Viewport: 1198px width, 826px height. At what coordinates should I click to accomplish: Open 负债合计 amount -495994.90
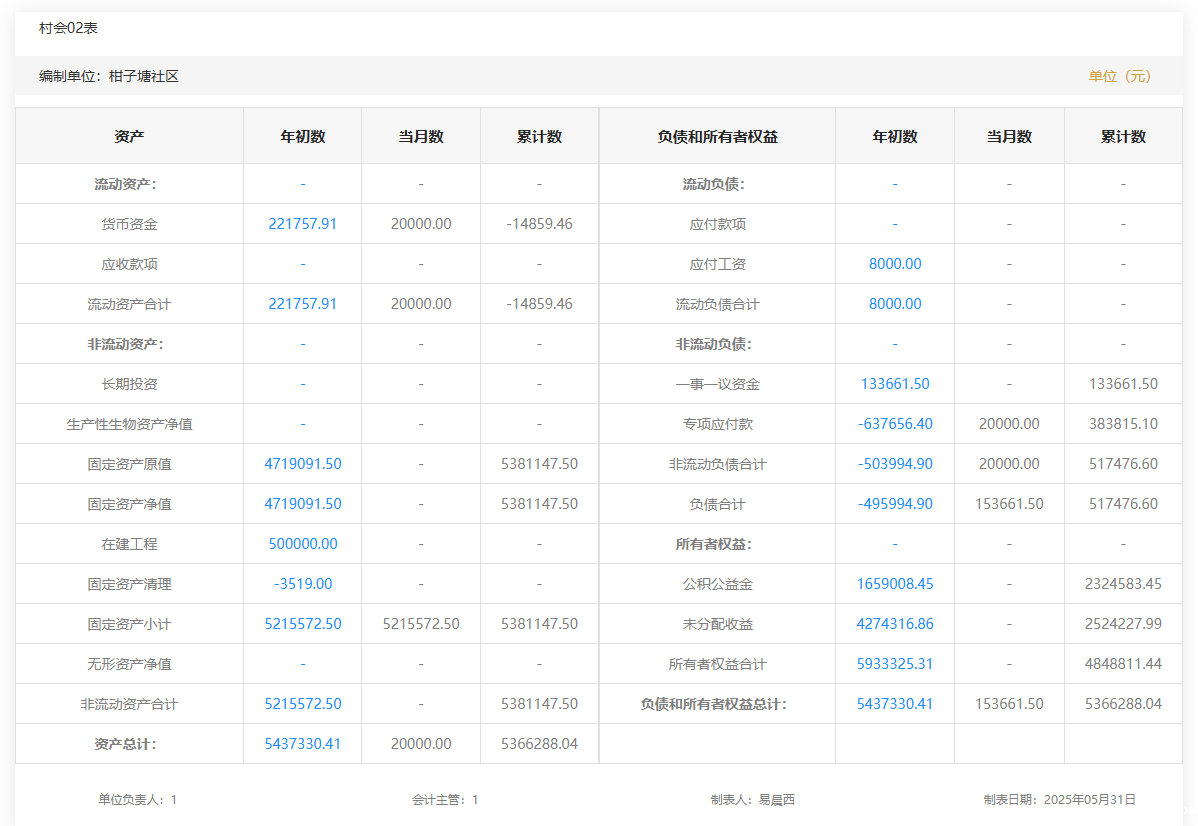[894, 504]
